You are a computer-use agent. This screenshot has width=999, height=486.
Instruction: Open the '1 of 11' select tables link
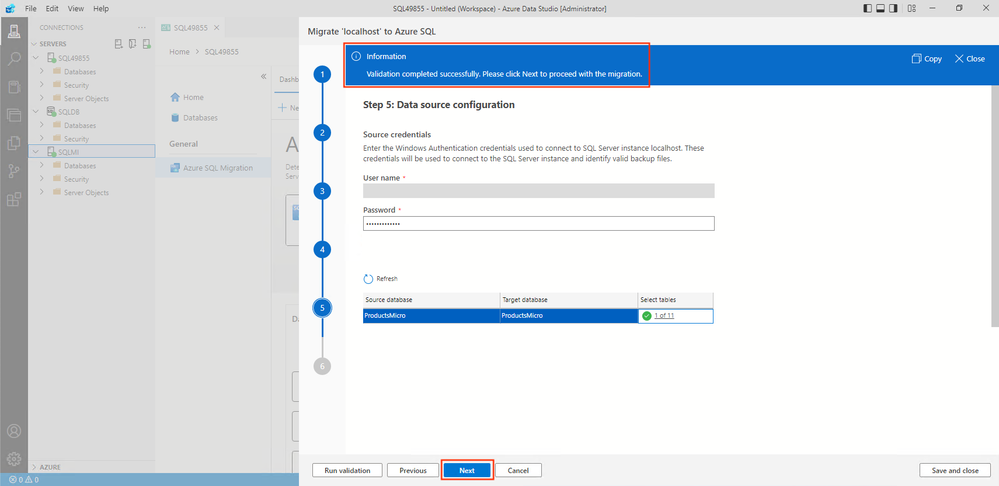(x=664, y=316)
